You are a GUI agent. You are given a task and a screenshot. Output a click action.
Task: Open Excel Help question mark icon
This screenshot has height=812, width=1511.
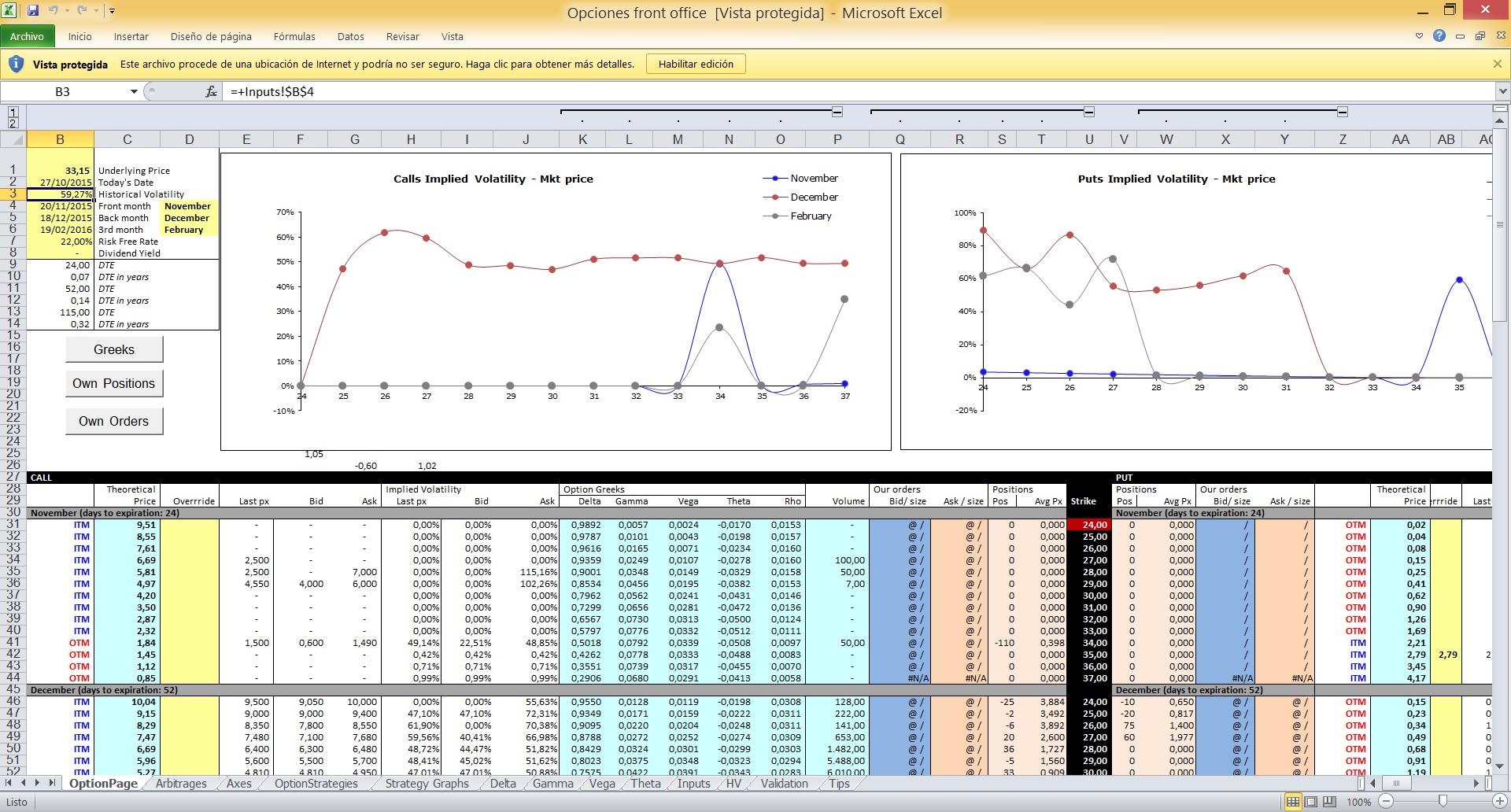pyautogui.click(x=1439, y=36)
